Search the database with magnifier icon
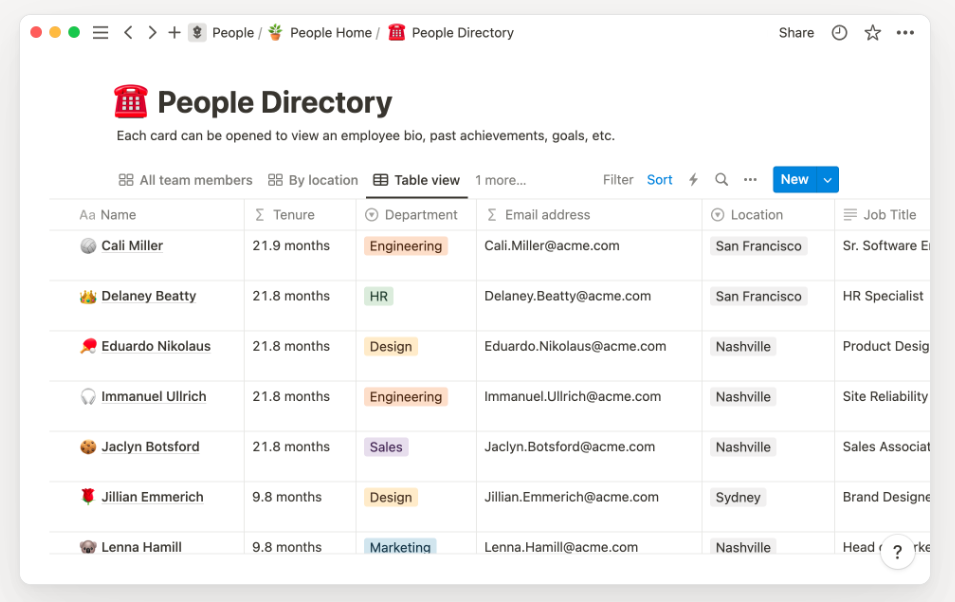Image resolution: width=955 pixels, height=602 pixels. [721, 180]
